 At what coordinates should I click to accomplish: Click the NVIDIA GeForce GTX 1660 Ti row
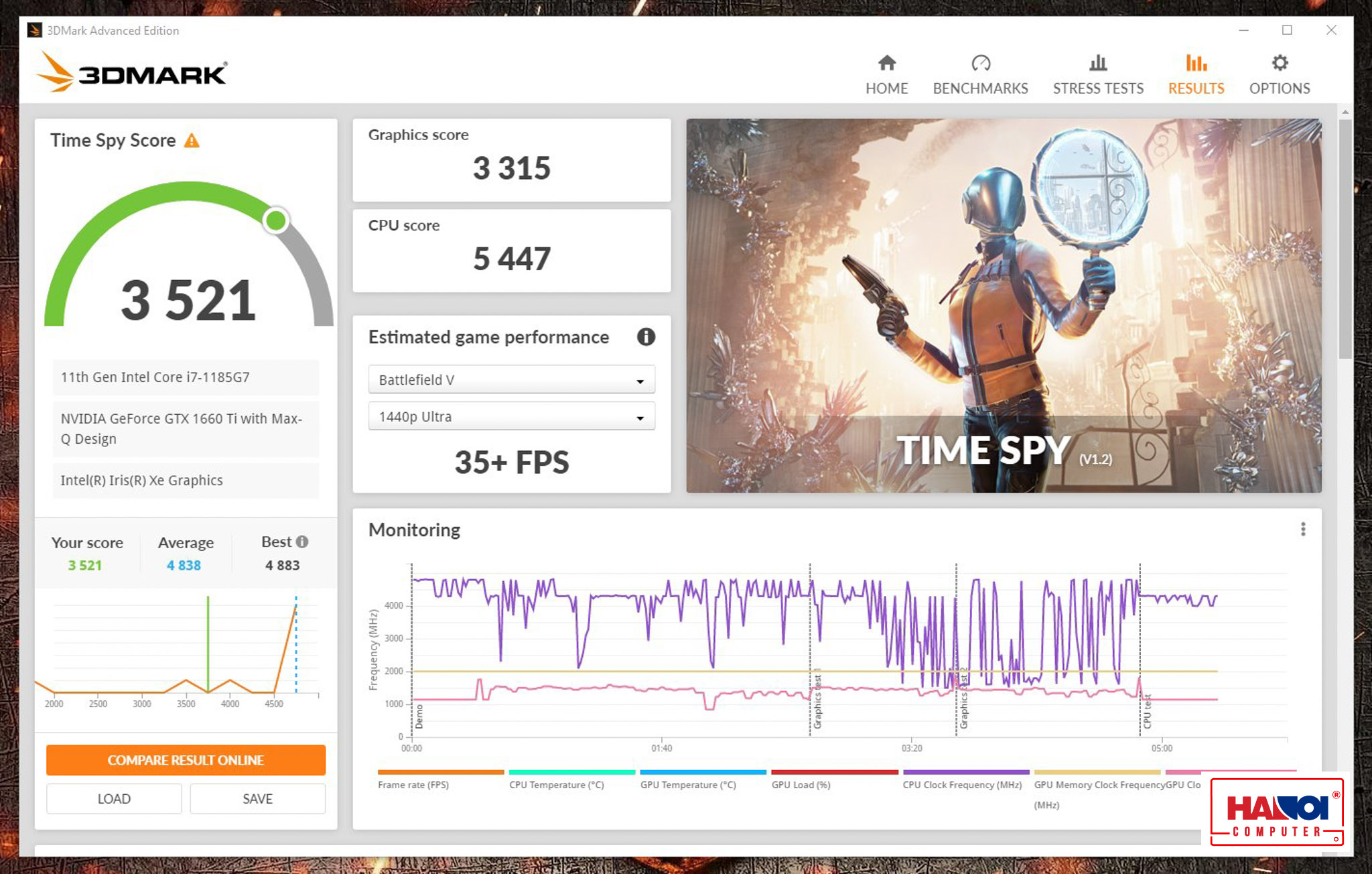click(x=186, y=429)
